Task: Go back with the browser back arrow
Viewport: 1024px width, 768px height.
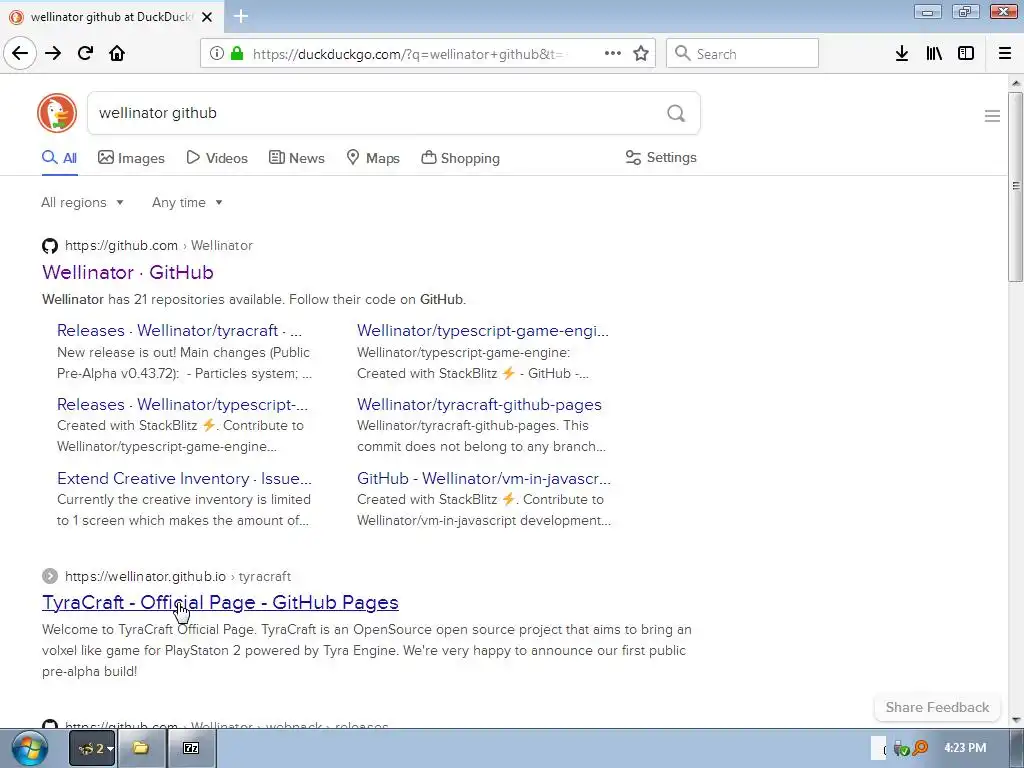Action: pos(20,53)
